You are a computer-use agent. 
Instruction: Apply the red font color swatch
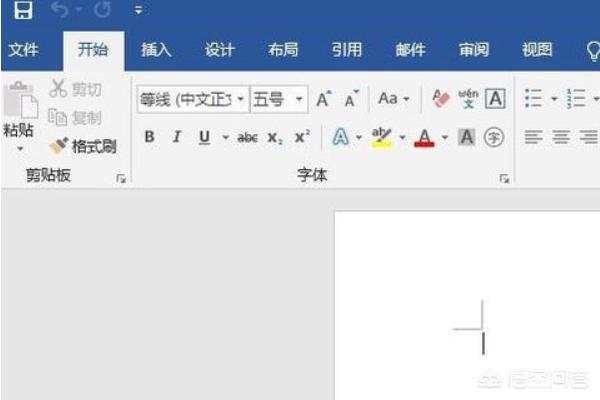coord(424,137)
